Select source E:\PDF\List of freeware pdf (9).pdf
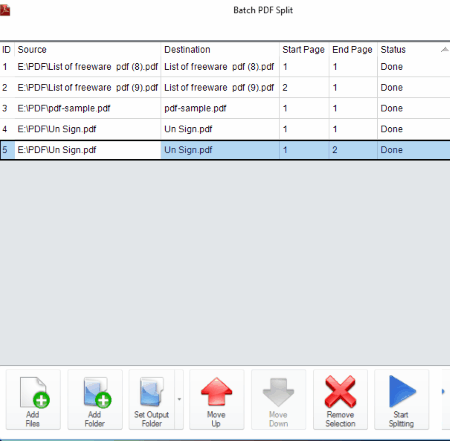Screen dimensions: 450x441 (x=88, y=88)
